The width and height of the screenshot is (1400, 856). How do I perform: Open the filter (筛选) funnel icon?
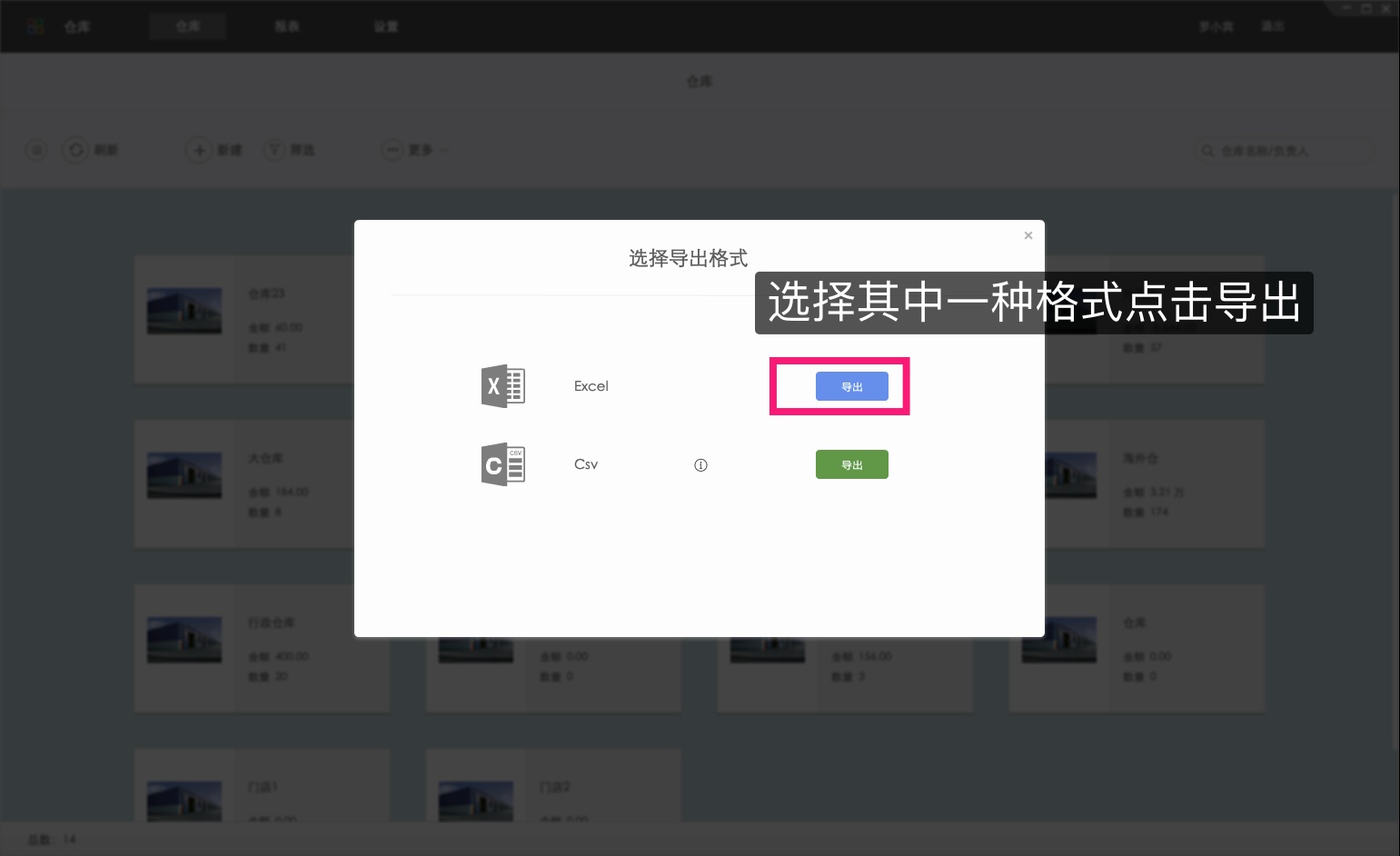[274, 150]
